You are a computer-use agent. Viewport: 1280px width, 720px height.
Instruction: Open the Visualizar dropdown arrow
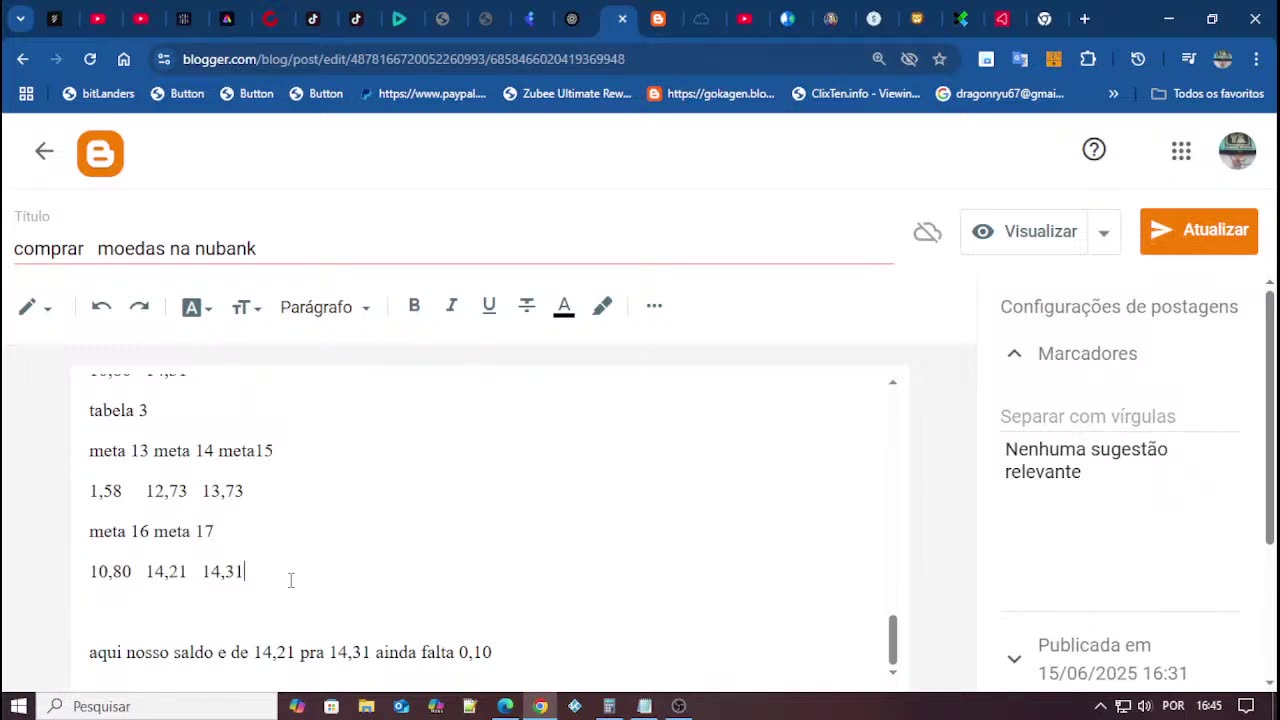(1104, 232)
